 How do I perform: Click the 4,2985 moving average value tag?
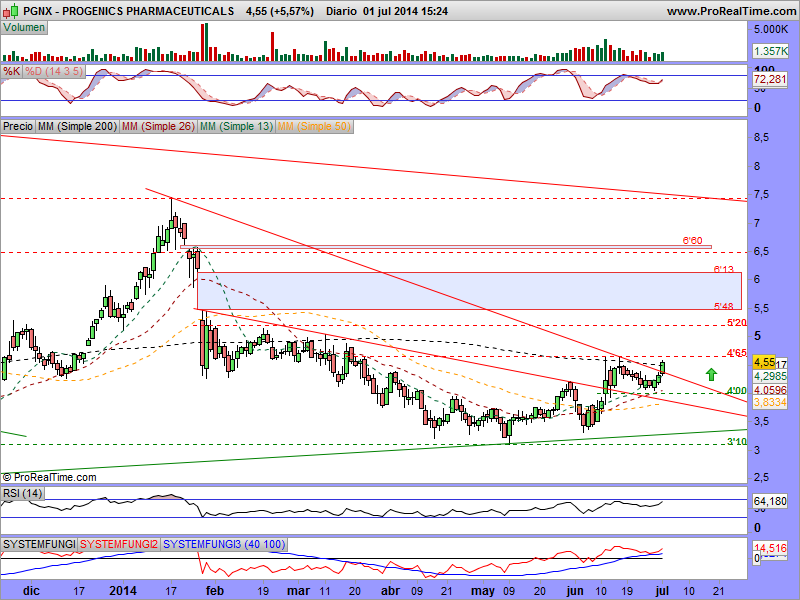click(x=770, y=376)
